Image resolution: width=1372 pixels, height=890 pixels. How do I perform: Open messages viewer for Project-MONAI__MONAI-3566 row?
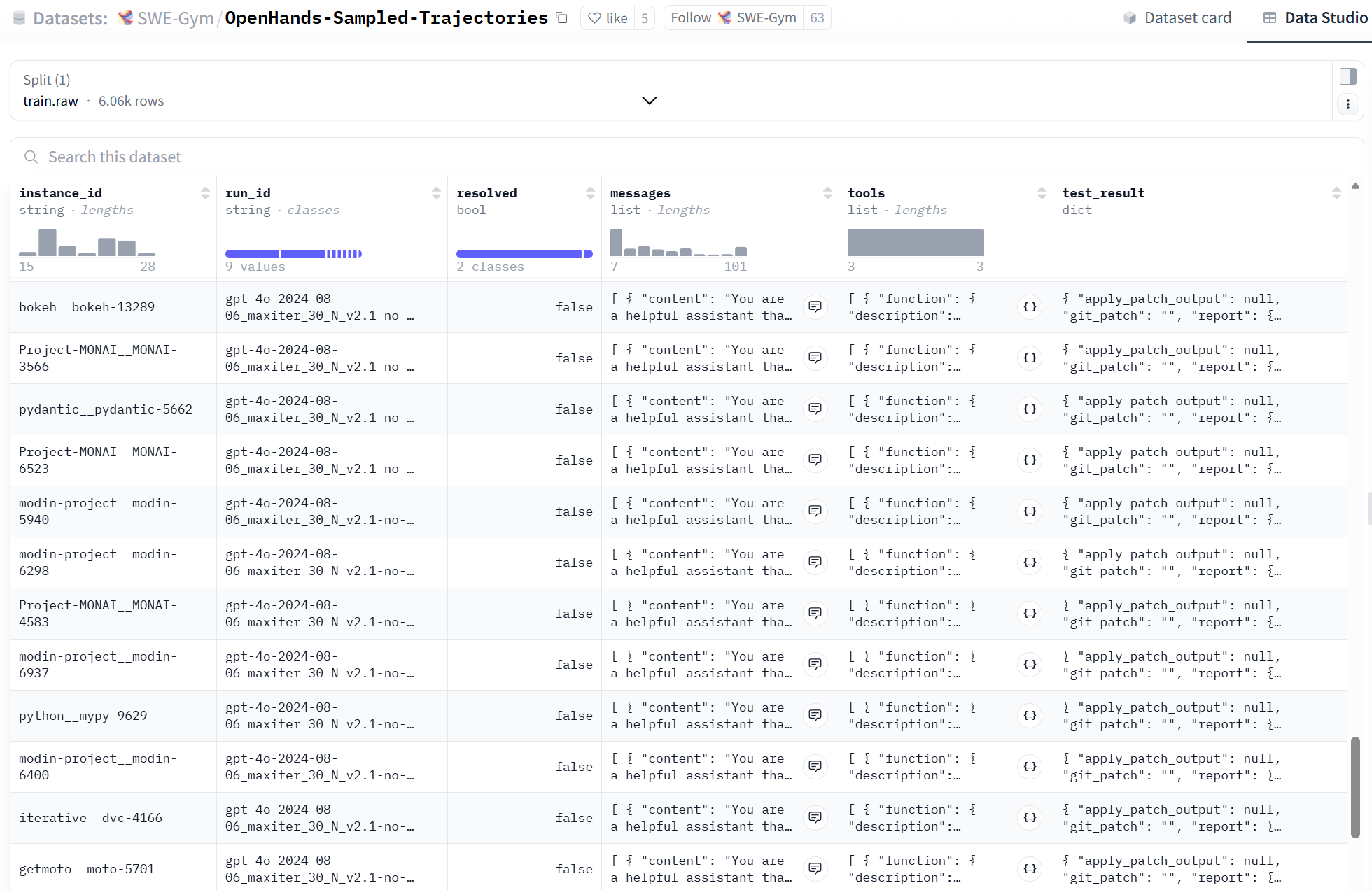[815, 358]
